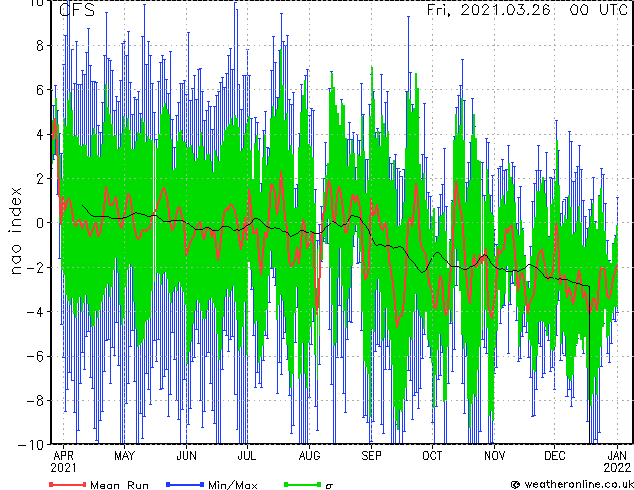Click the y-axis value -8
634x490 pixels.
[x=35, y=401]
